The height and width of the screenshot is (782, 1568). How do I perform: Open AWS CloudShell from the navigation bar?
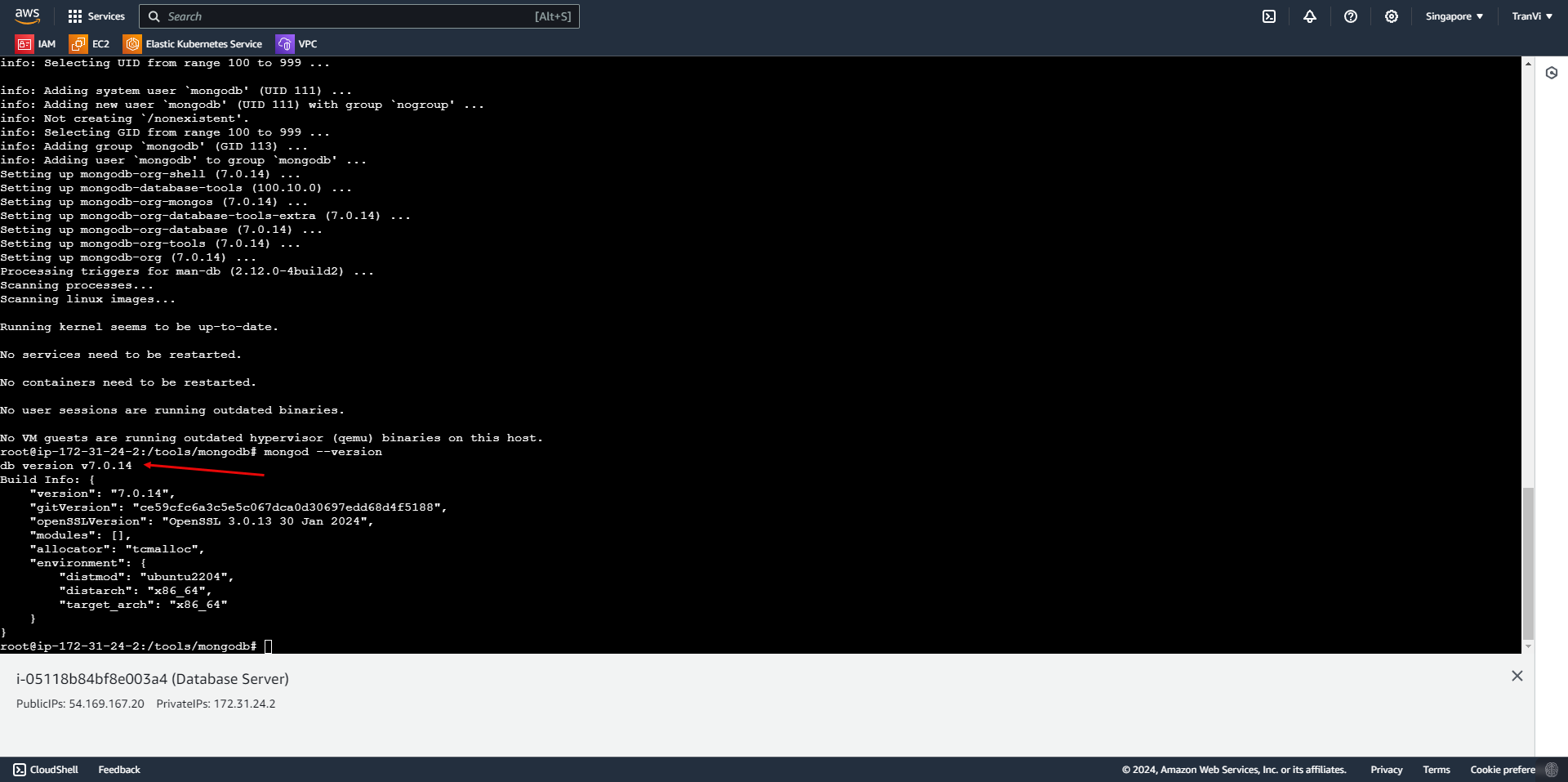click(1268, 16)
